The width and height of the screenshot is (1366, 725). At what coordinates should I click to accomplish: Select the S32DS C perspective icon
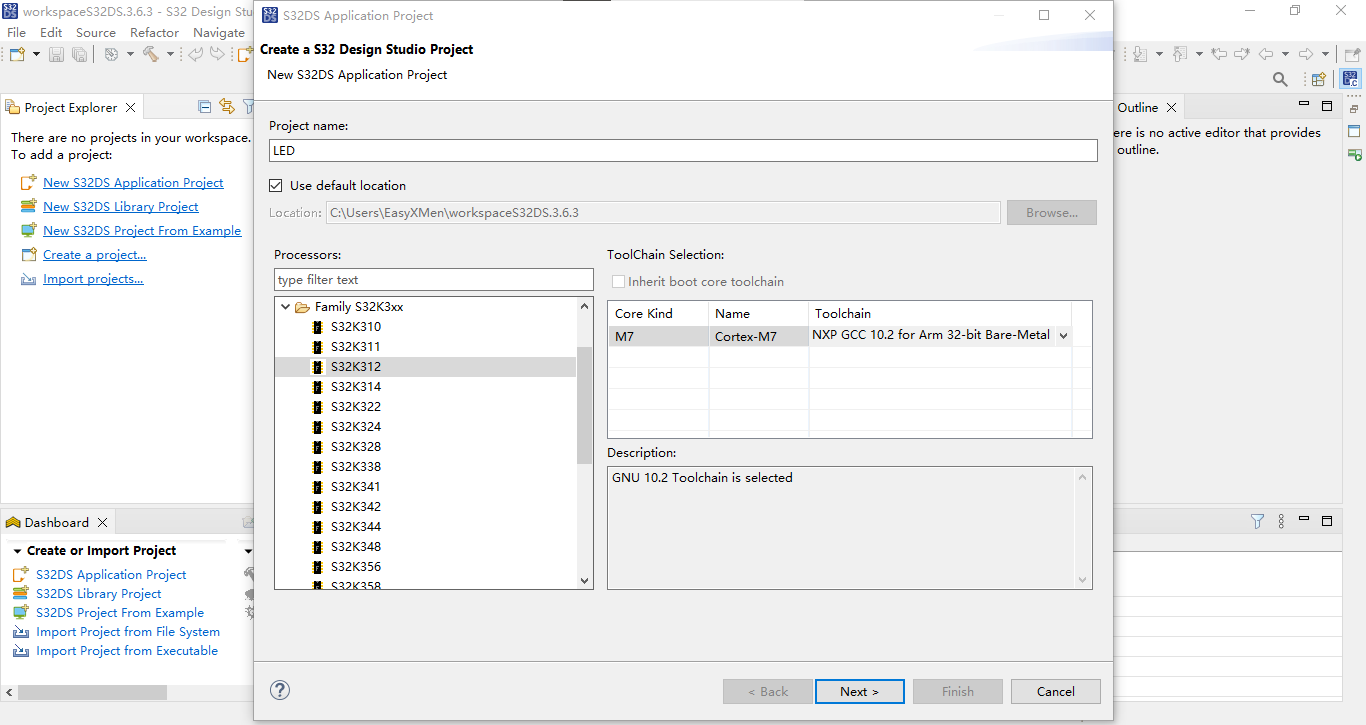pyautogui.click(x=1350, y=79)
